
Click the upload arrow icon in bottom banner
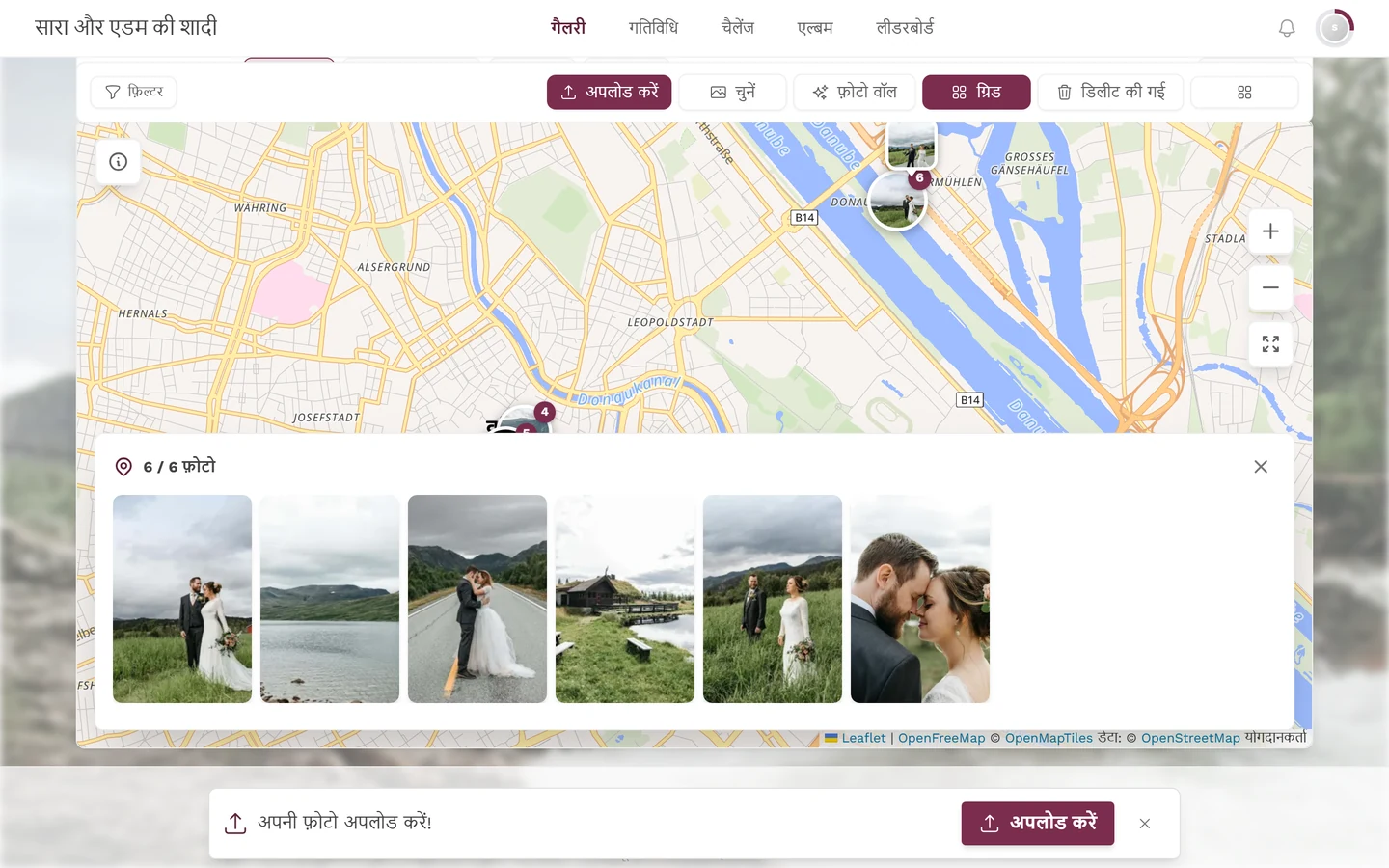pos(235,824)
